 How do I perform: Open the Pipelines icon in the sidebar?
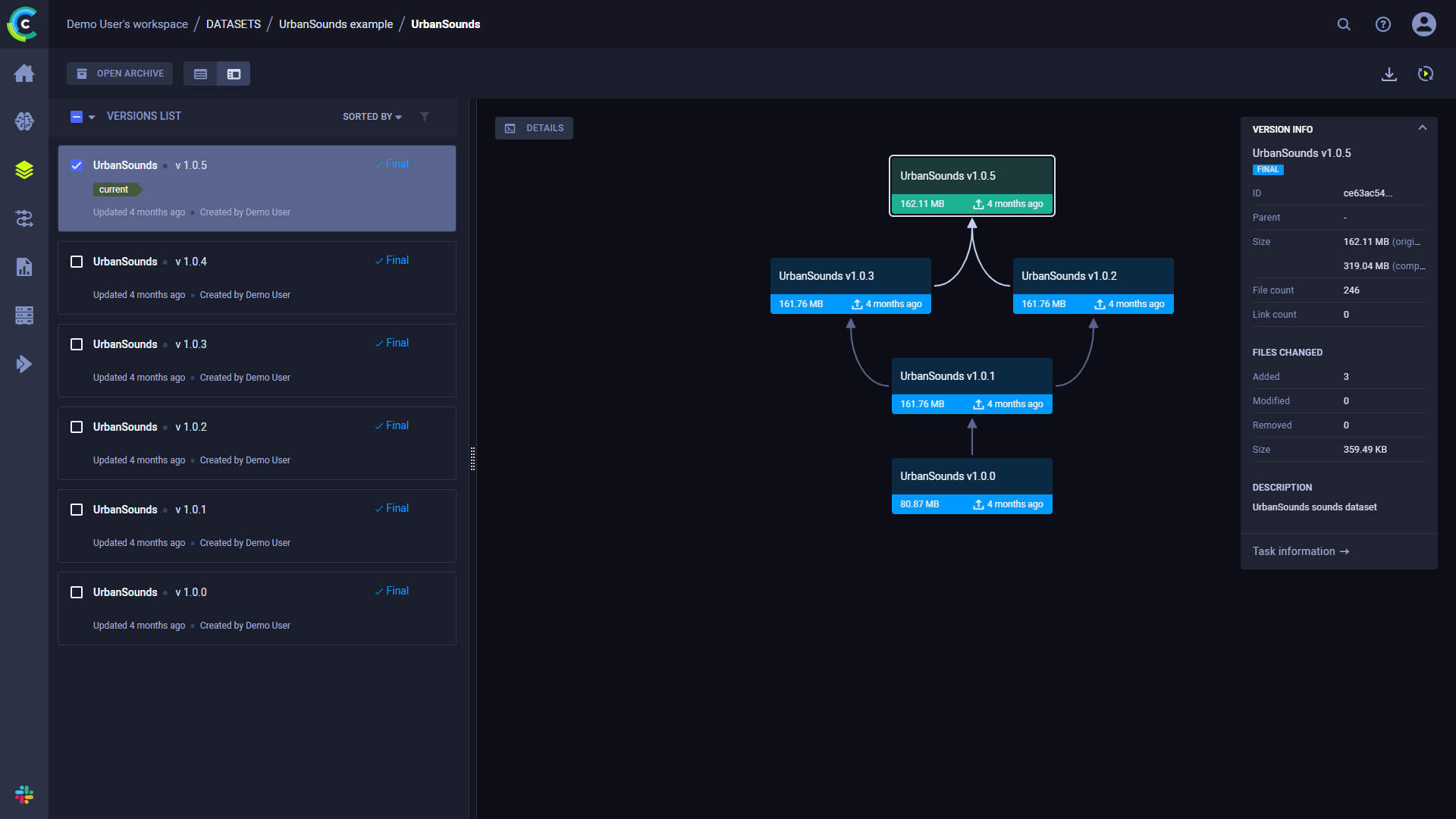pyautogui.click(x=25, y=218)
